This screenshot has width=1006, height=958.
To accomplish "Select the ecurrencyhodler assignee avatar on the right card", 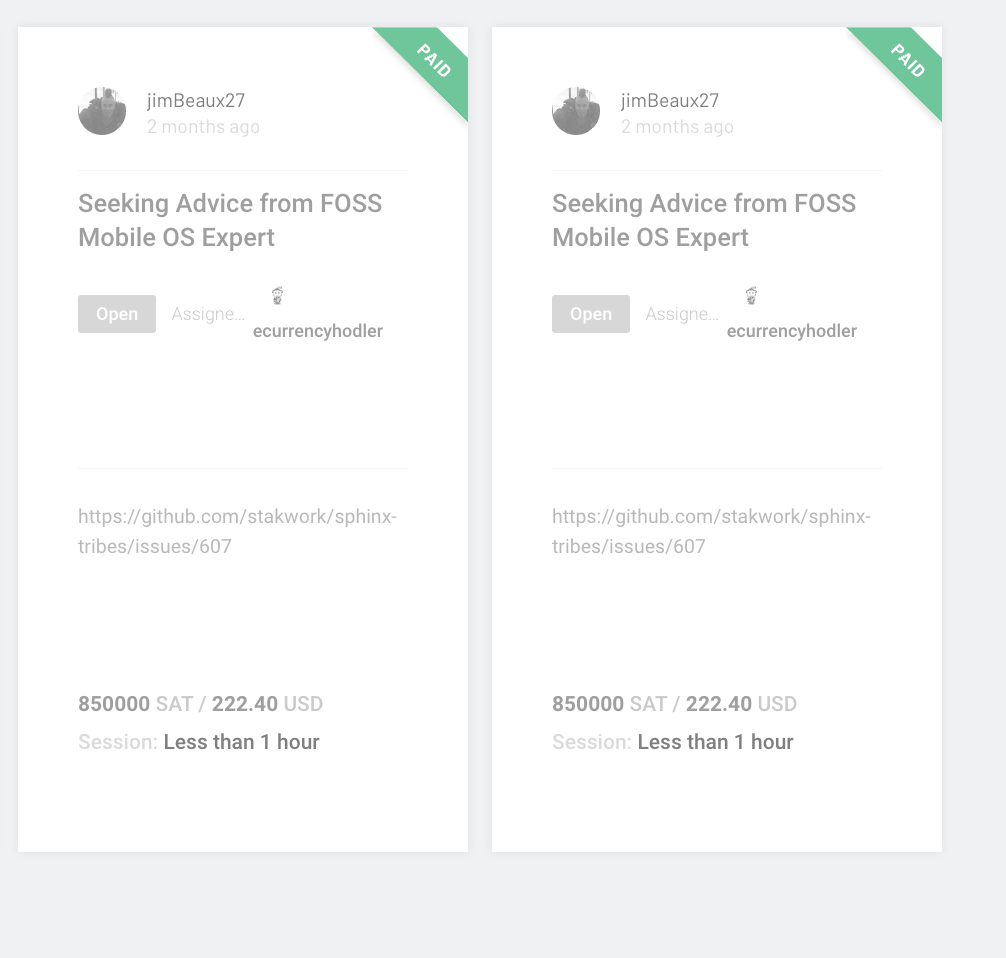I will click(751, 295).
